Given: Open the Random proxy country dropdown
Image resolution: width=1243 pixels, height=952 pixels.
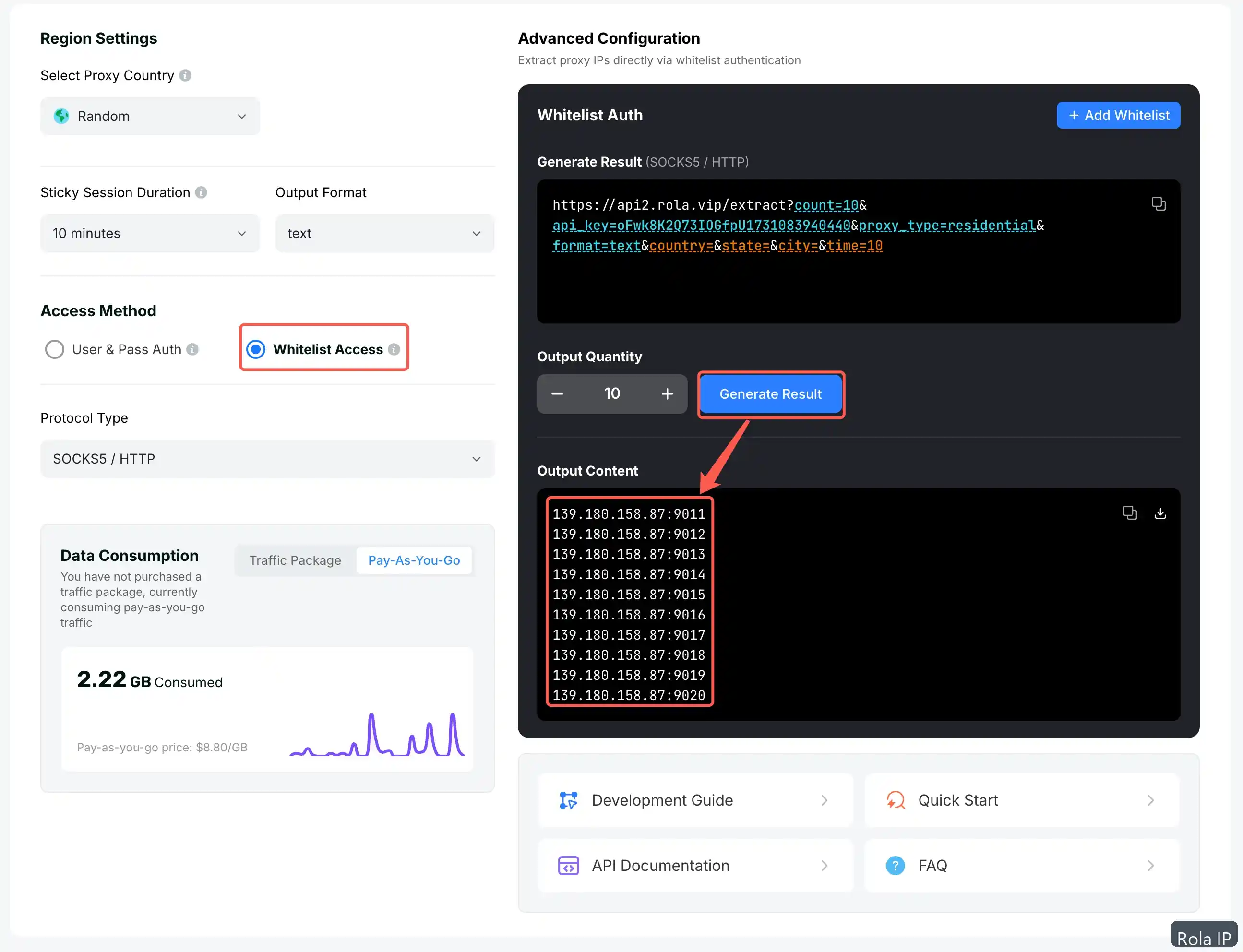Looking at the screenshot, I should coord(150,116).
